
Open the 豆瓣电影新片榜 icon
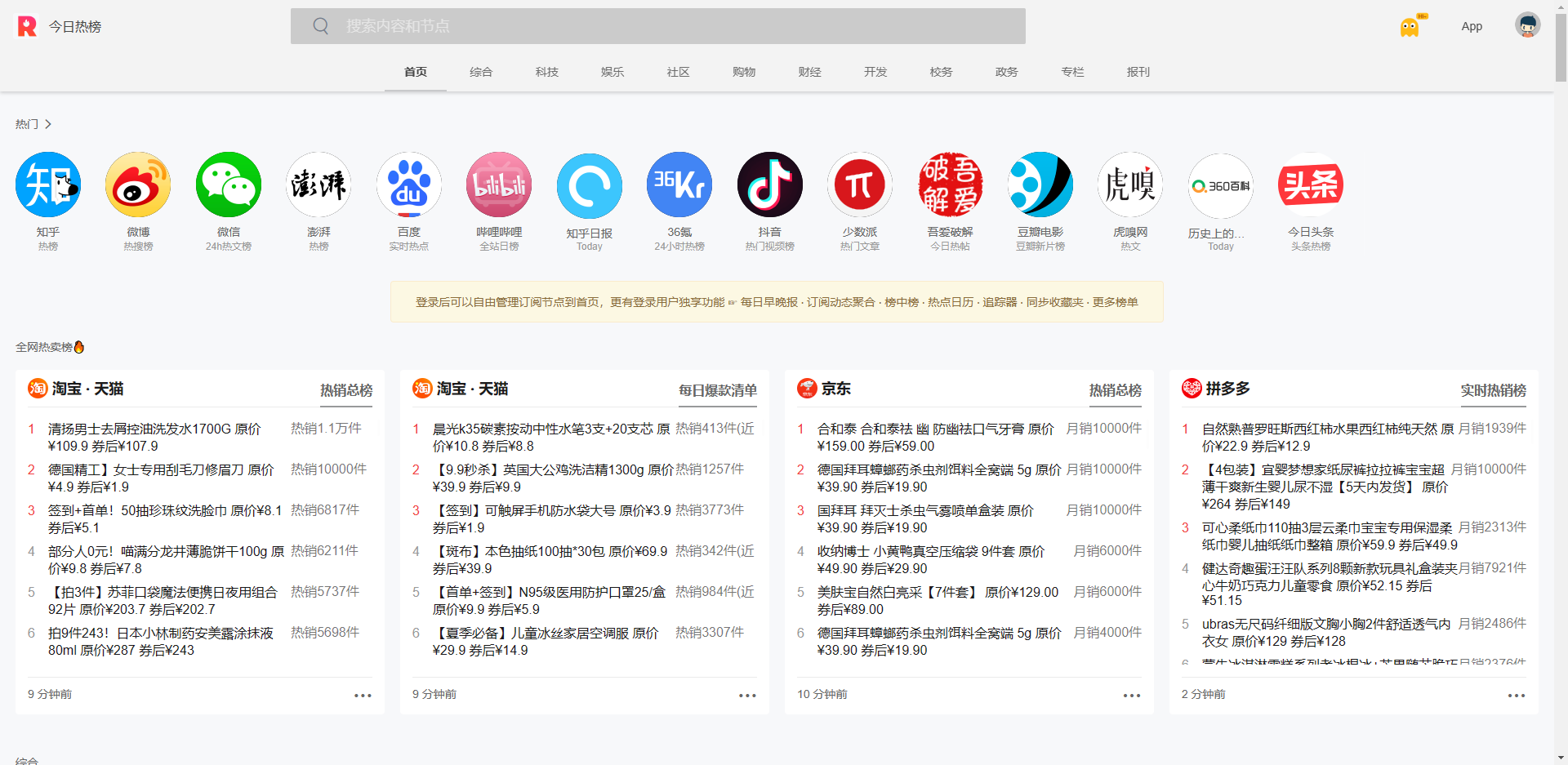tap(1040, 185)
